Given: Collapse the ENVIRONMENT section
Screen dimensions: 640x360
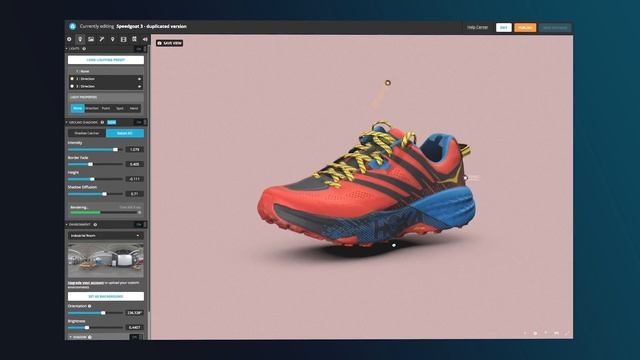Looking at the screenshot, I should coord(67,224).
